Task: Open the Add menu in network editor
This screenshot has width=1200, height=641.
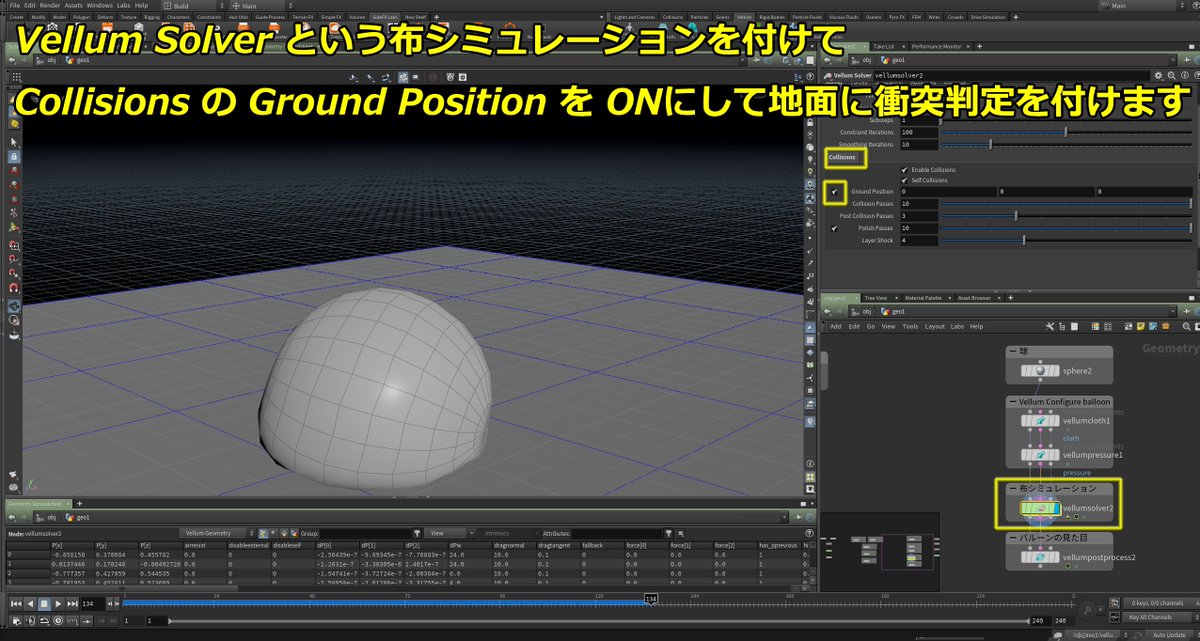Action: tap(836, 326)
